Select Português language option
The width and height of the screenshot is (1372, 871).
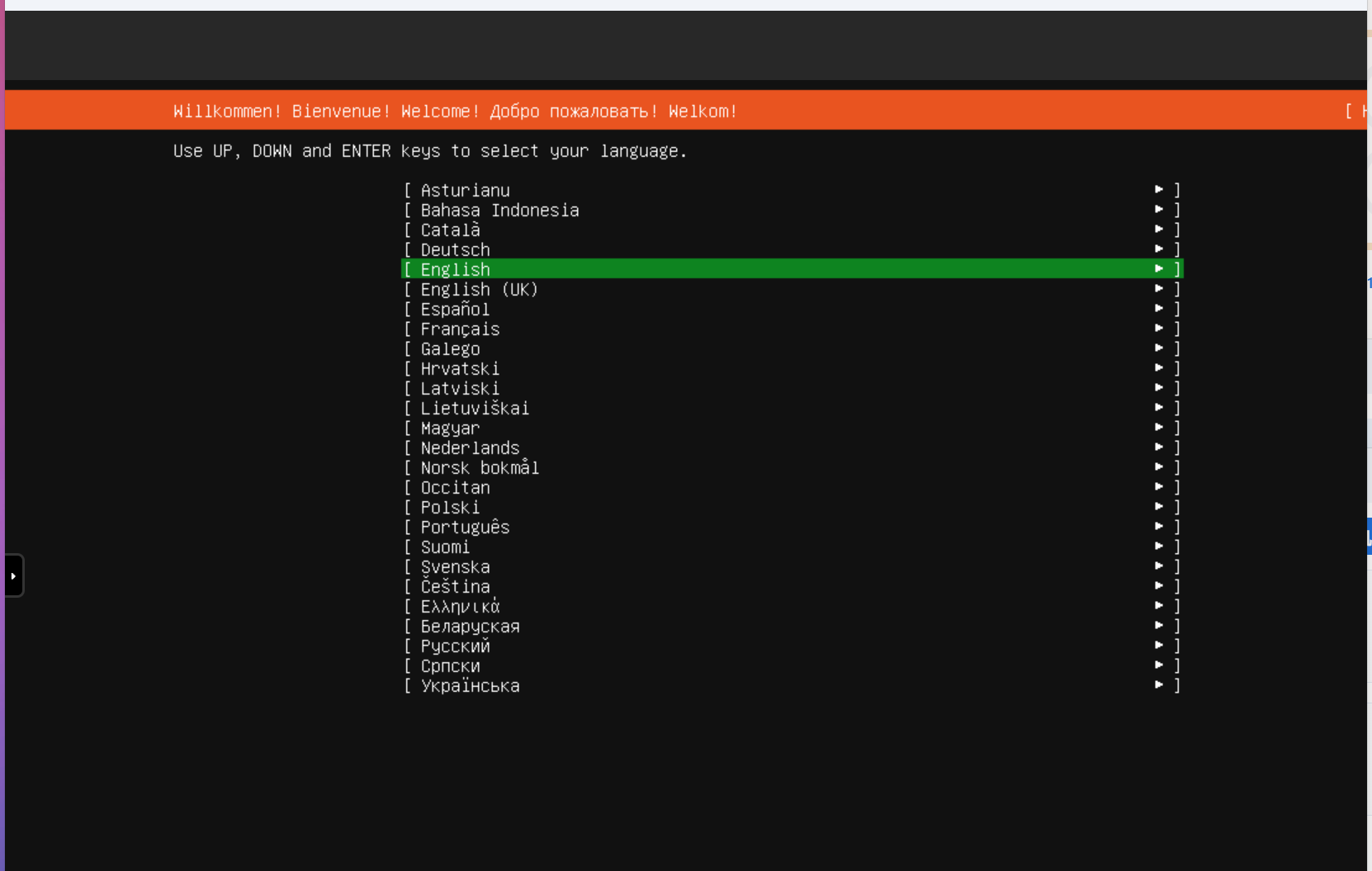pyautogui.click(x=792, y=527)
